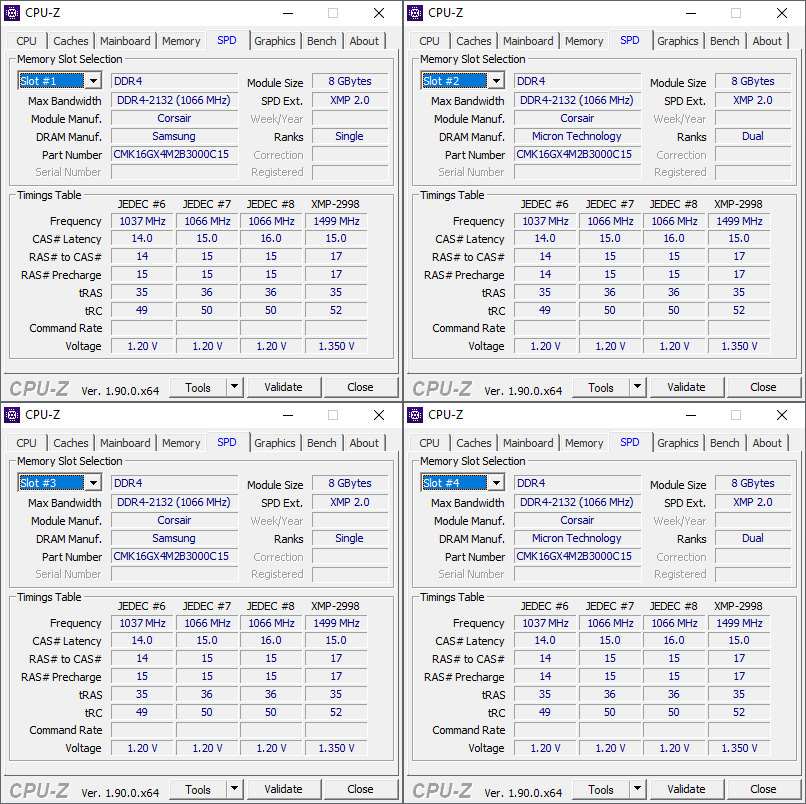Click the CPU-Z app icon in Slot #3 window
Viewport: 806px width, 804px height.
pyautogui.click(x=12, y=415)
